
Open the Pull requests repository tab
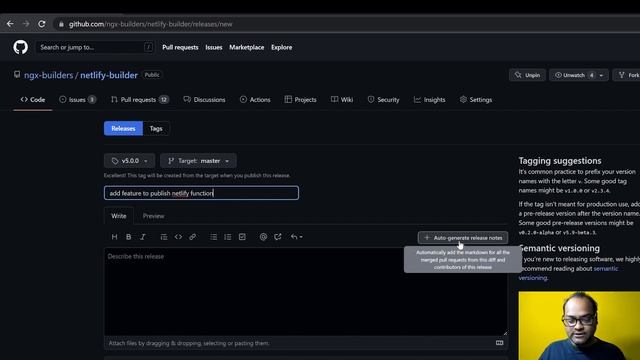[140, 100]
